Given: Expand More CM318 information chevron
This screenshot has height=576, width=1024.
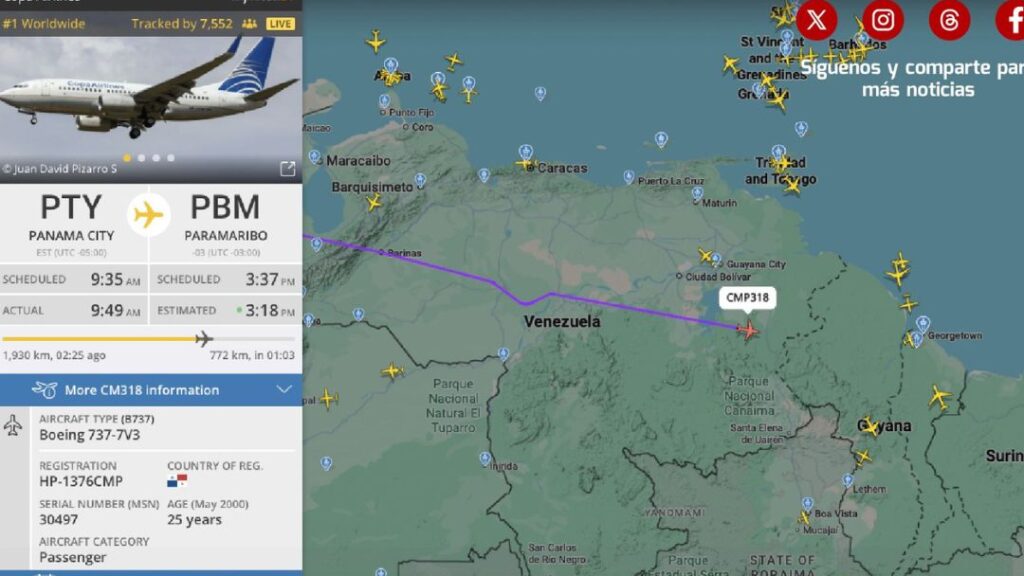Looking at the screenshot, I should [x=284, y=389].
